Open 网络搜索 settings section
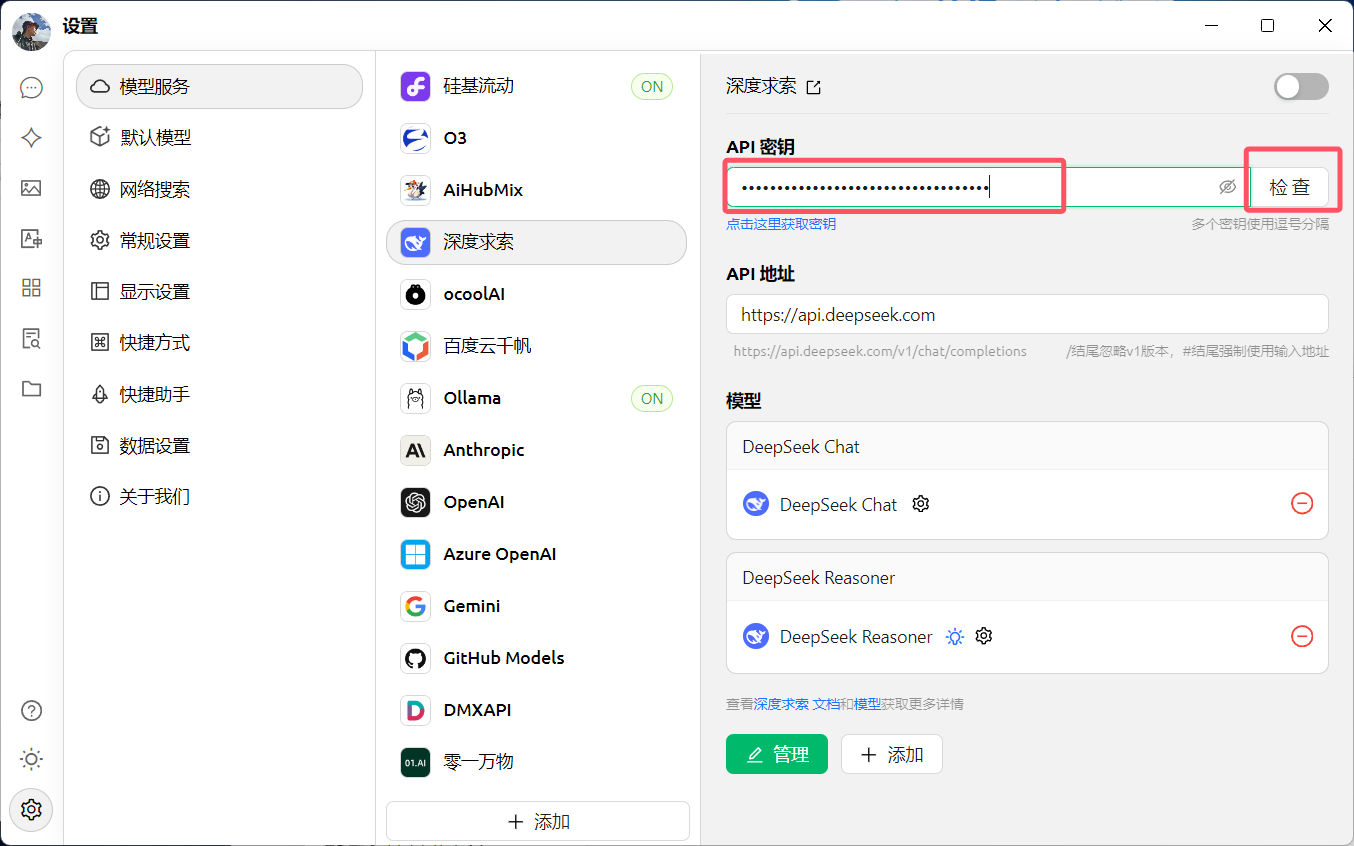This screenshot has width=1354, height=846. tap(219, 189)
